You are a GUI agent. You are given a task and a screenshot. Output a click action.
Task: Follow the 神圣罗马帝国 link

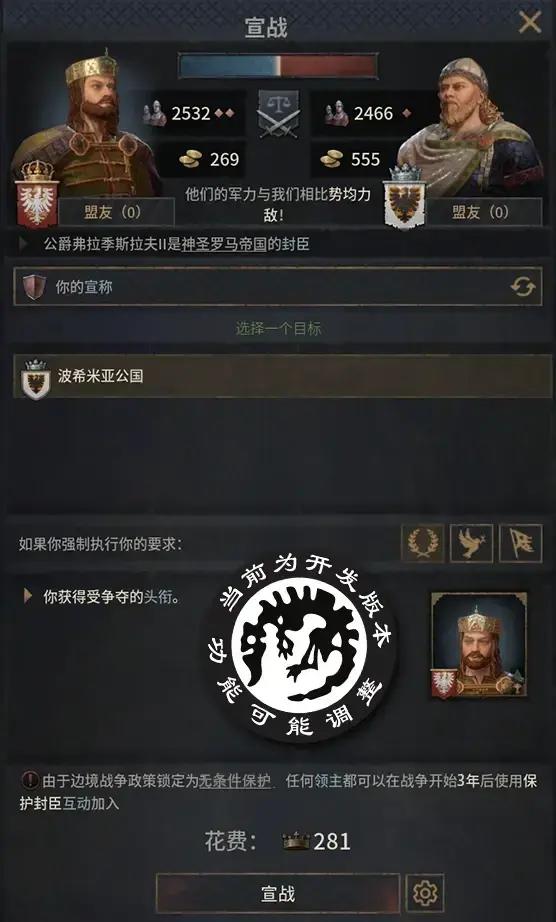224,244
